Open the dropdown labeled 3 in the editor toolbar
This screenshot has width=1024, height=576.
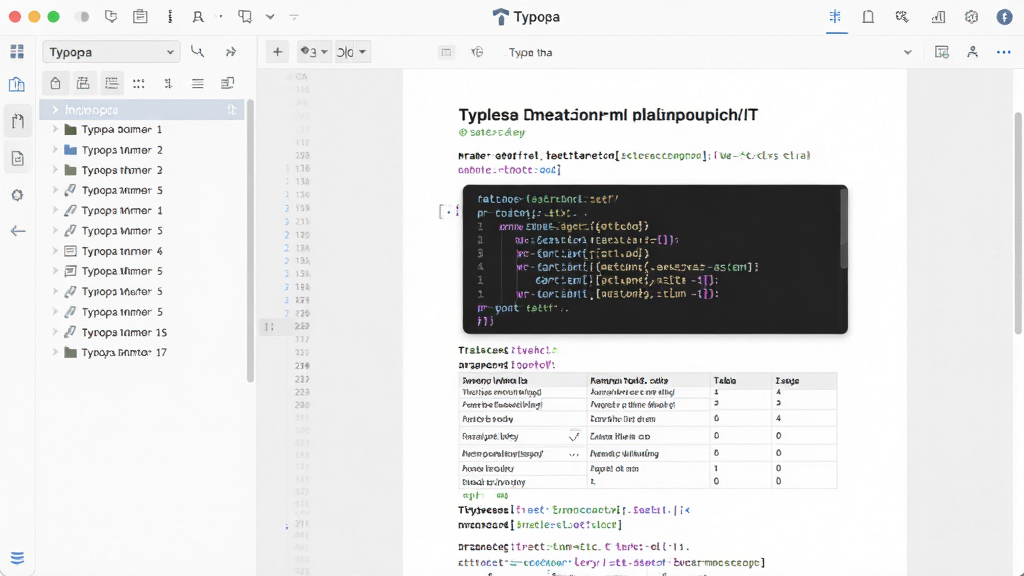tap(313, 52)
